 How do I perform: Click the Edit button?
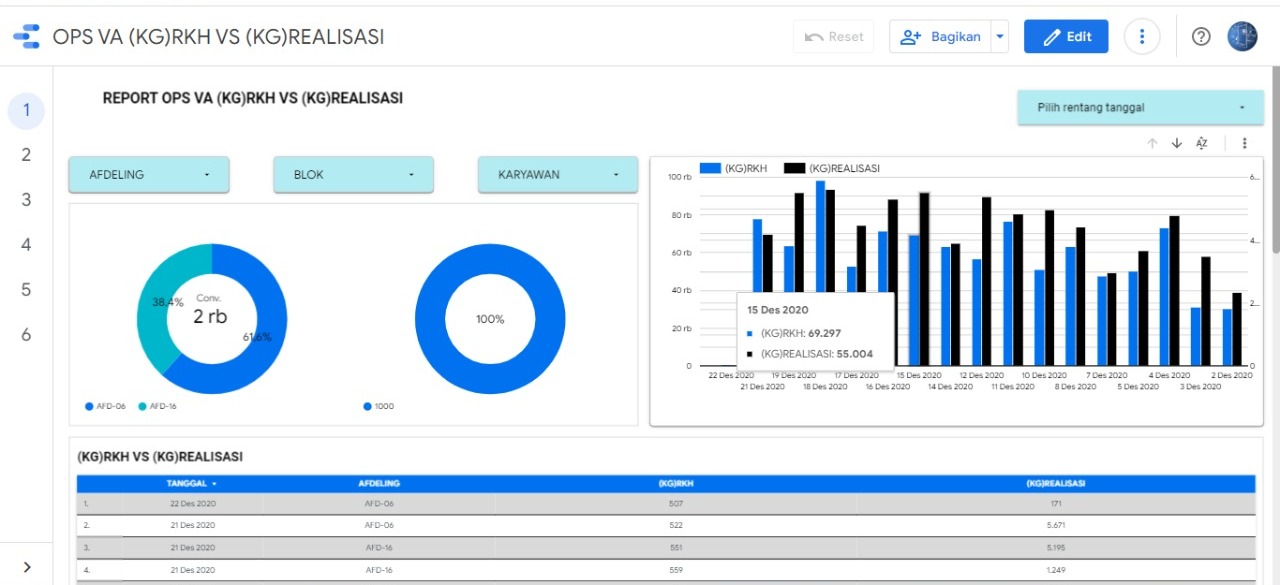[1066, 37]
